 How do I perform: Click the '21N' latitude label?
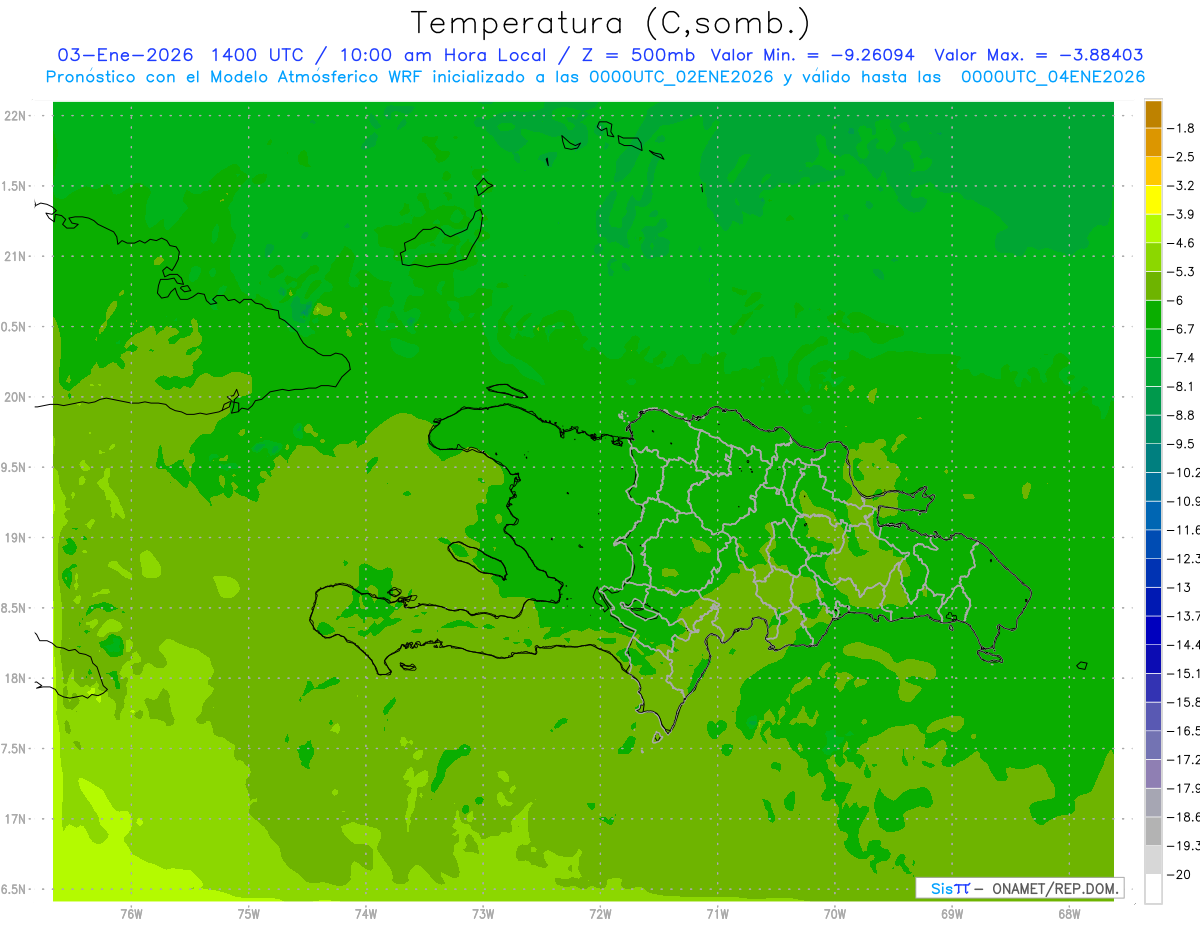point(16,256)
